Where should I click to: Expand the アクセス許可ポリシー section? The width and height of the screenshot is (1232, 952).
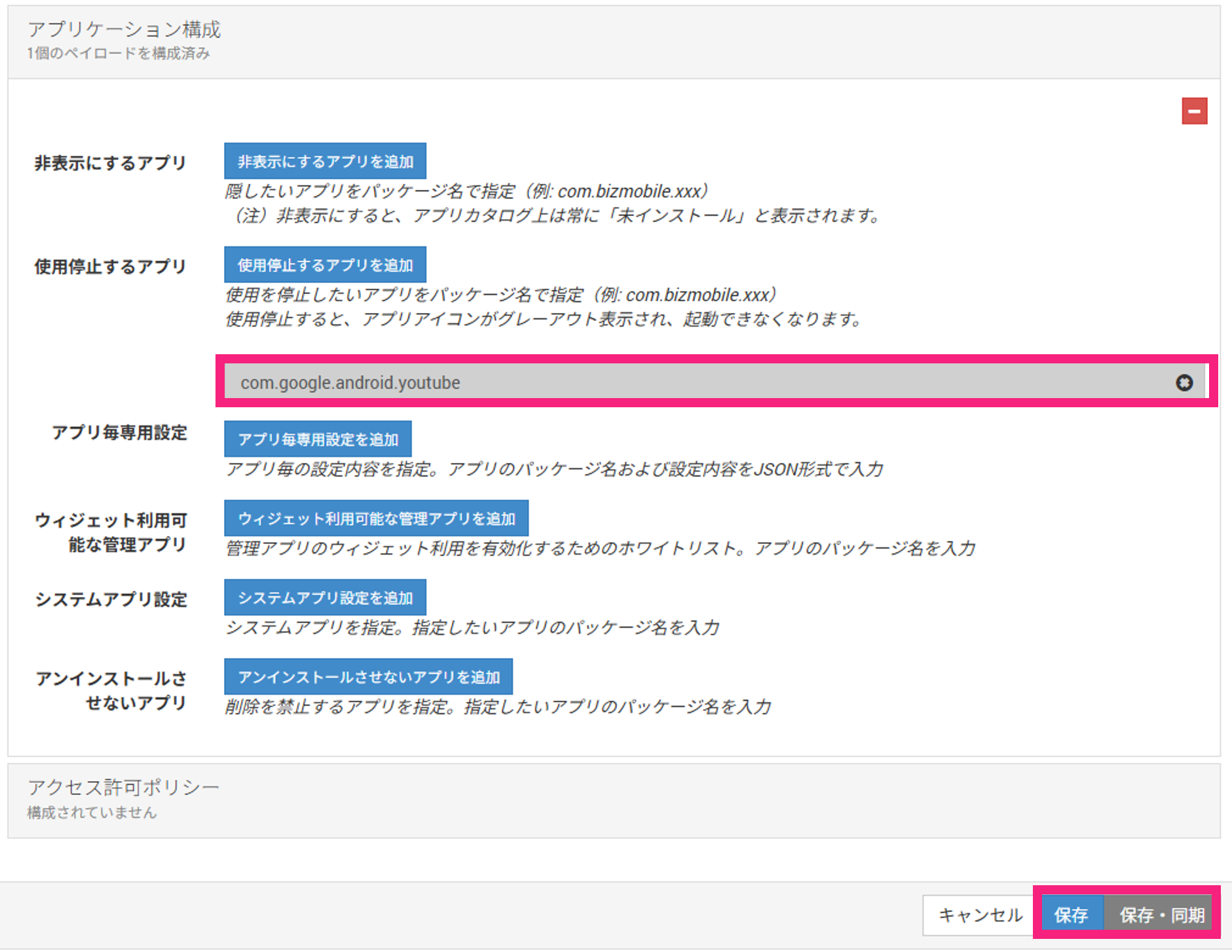pos(123,788)
